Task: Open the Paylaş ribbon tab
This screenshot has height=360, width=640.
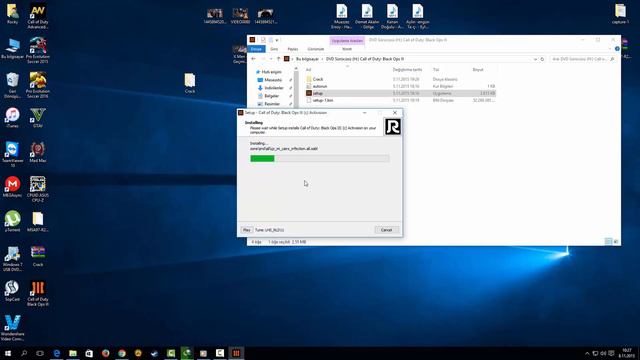Action: tap(293, 49)
